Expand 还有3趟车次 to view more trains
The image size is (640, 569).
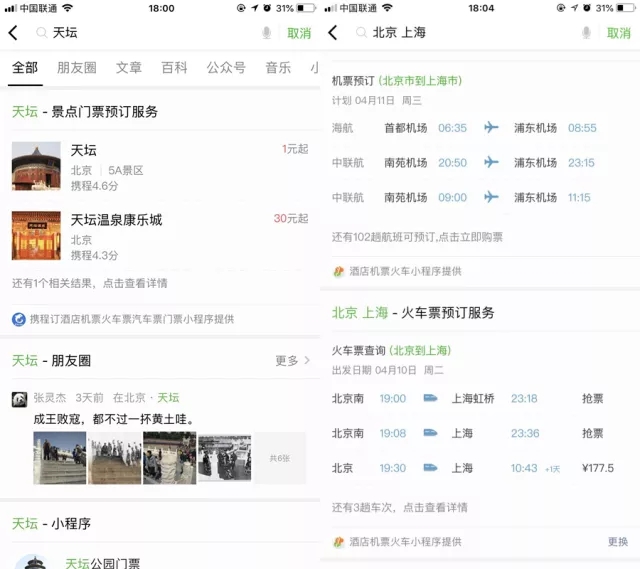(399, 507)
